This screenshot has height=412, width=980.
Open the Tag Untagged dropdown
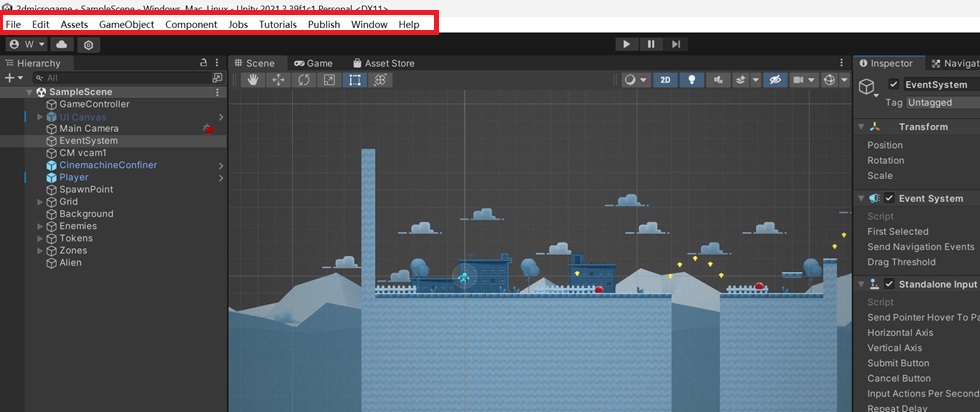[942, 103]
